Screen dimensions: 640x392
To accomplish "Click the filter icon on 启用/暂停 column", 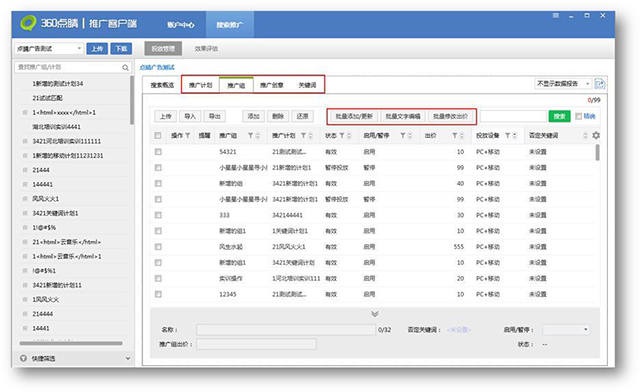I will tap(402, 136).
